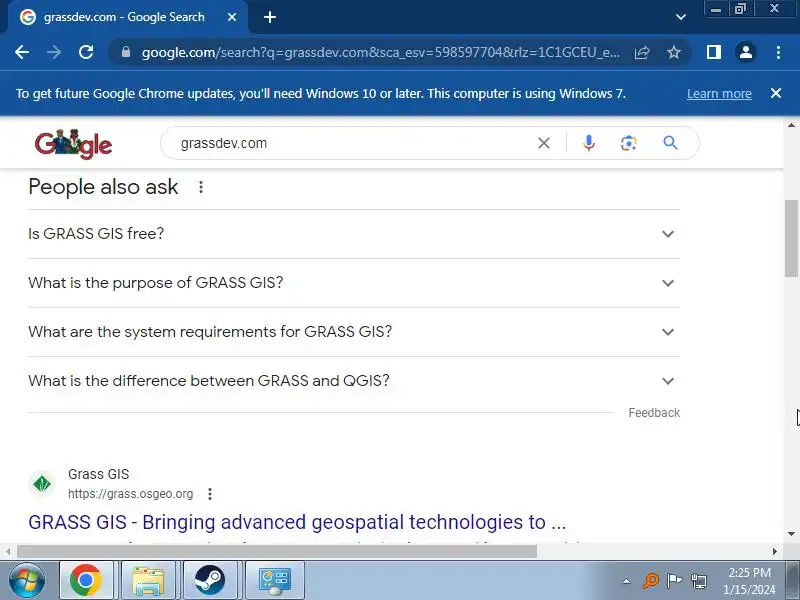Screen dimensions: 800x600
Task: Search by image with Google Lens
Action: click(x=629, y=143)
